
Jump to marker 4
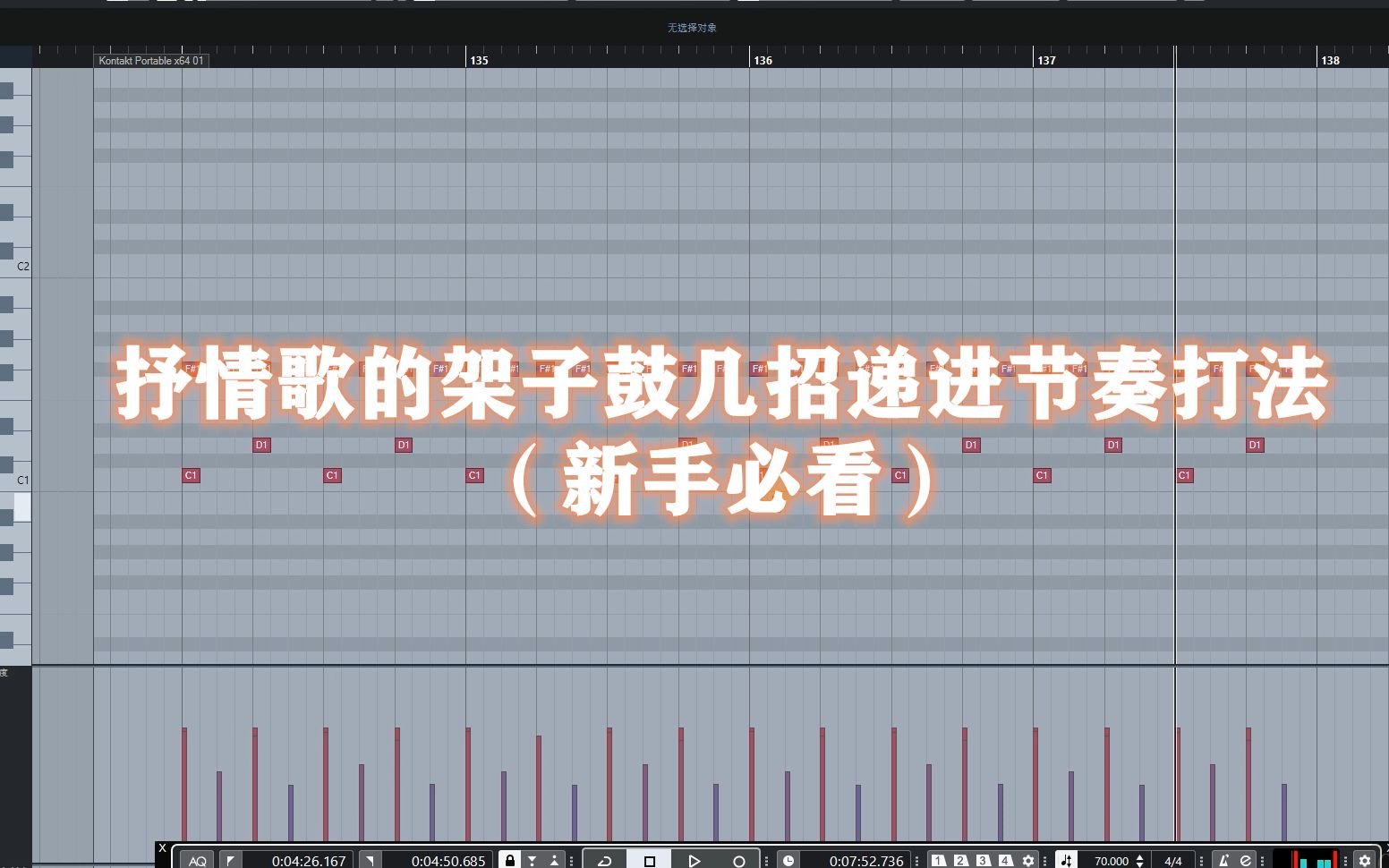tap(1006, 861)
